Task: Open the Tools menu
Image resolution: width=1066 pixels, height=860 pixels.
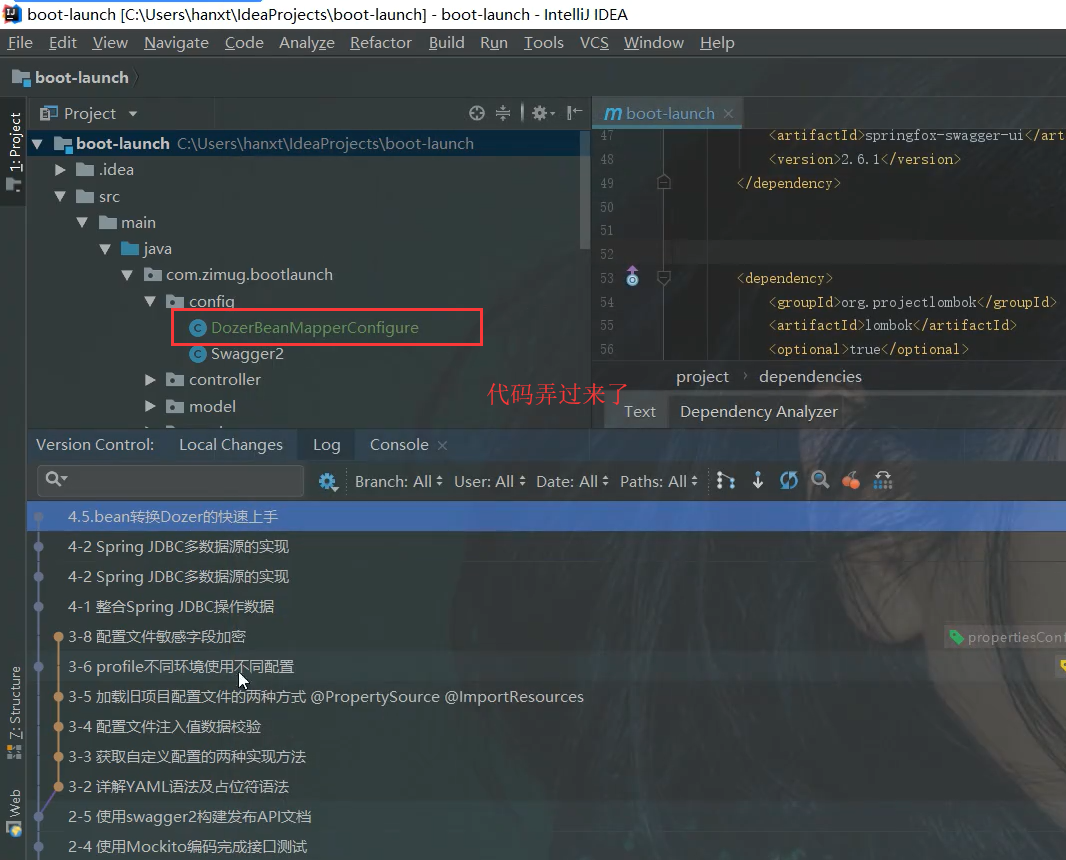Action: point(543,43)
